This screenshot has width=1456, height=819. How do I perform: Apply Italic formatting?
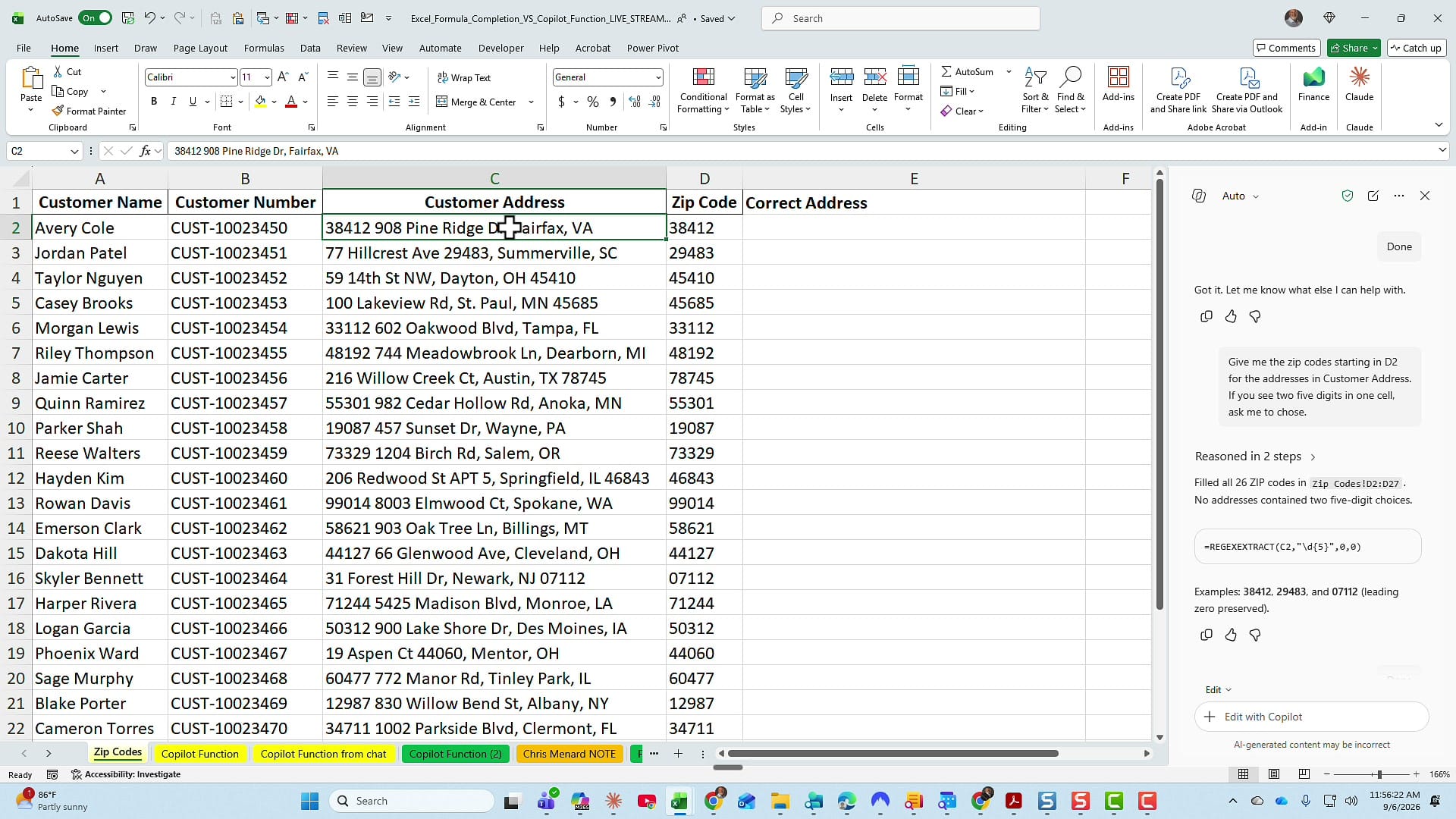click(x=173, y=102)
